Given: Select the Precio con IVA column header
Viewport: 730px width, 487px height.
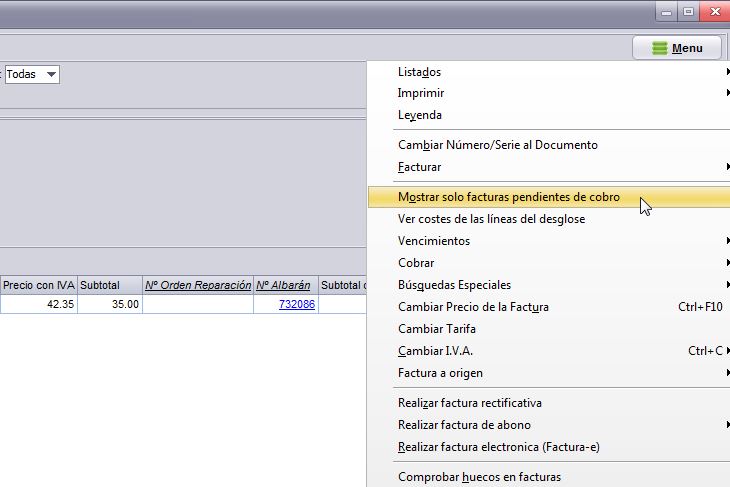Looking at the screenshot, I should [x=39, y=285].
